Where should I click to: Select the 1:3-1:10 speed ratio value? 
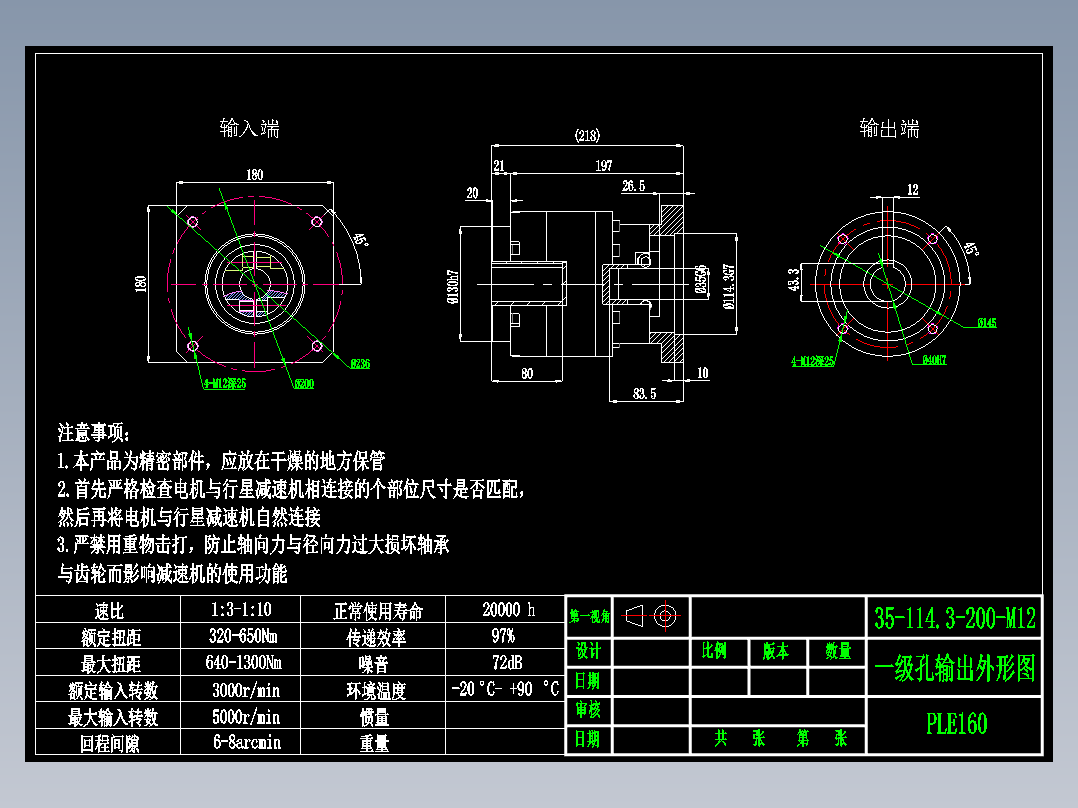[x=240, y=610]
